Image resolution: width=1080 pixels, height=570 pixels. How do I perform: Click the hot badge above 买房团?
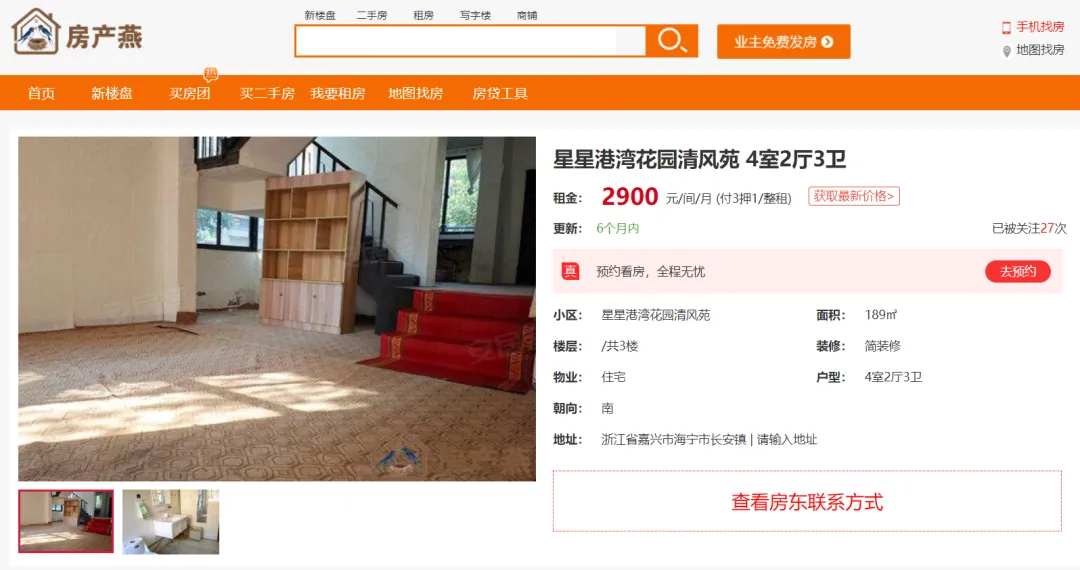tap(211, 74)
